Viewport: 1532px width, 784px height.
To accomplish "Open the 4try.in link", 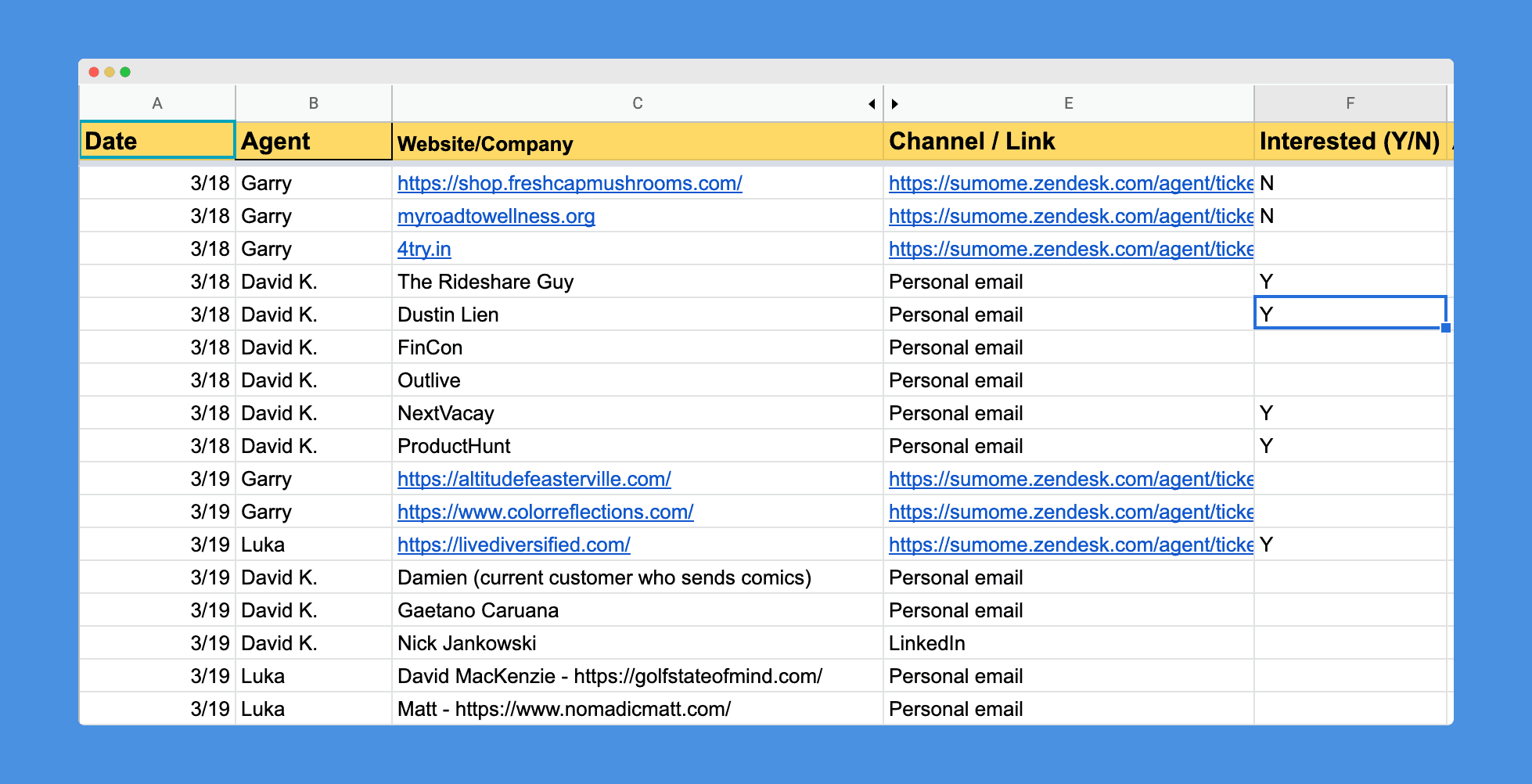I will tap(424, 249).
